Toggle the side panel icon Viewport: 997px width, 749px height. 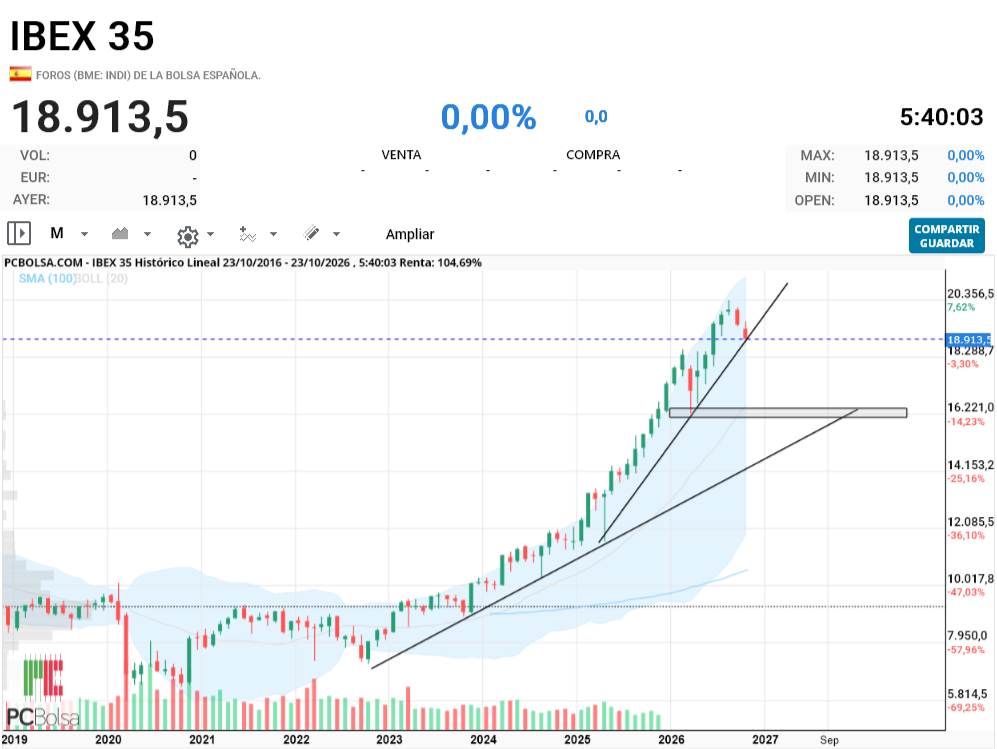[x=19, y=233]
